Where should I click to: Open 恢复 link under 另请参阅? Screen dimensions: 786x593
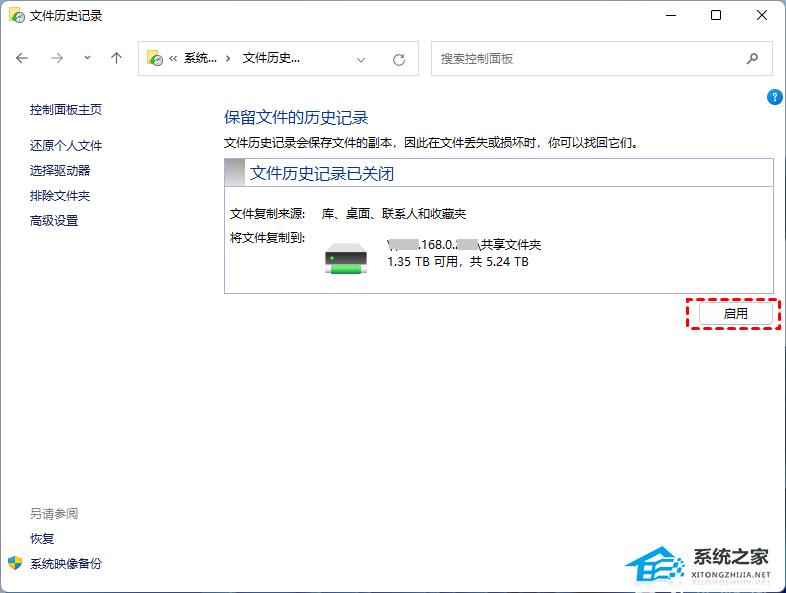coord(42,539)
